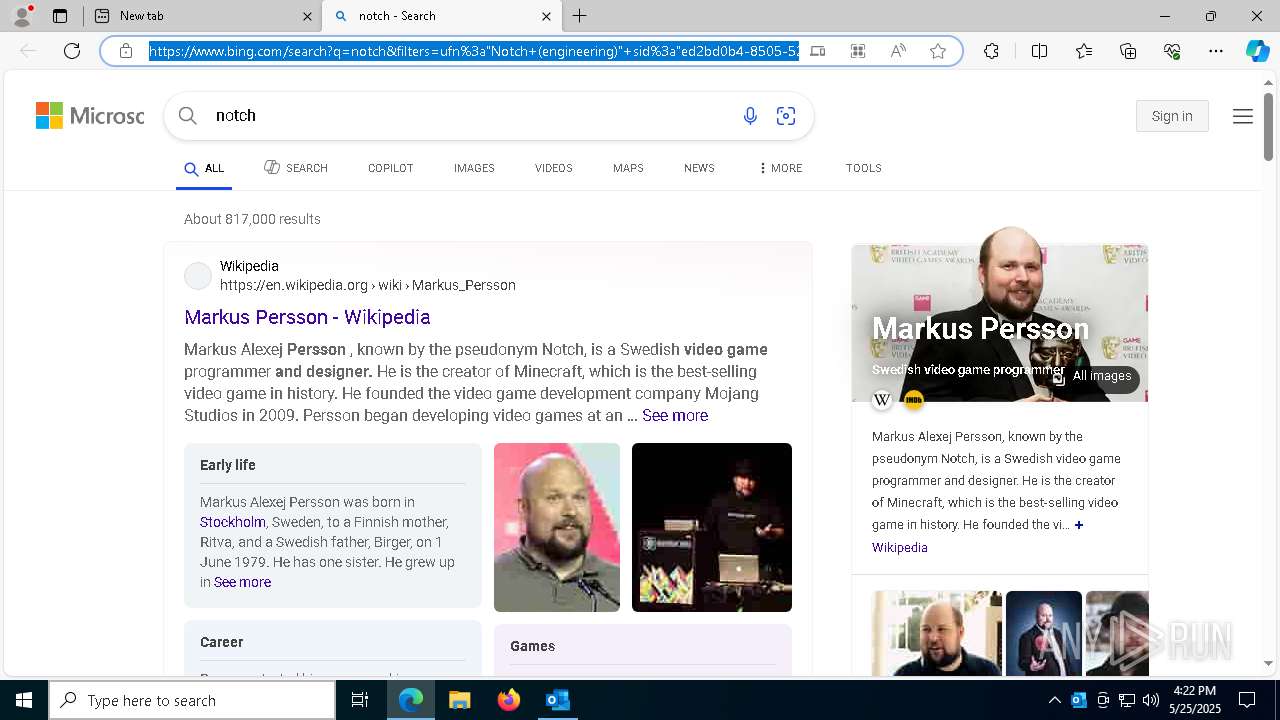Expand knowledge panel description plus
Image resolution: width=1280 pixels, height=720 pixels.
tap(1079, 525)
